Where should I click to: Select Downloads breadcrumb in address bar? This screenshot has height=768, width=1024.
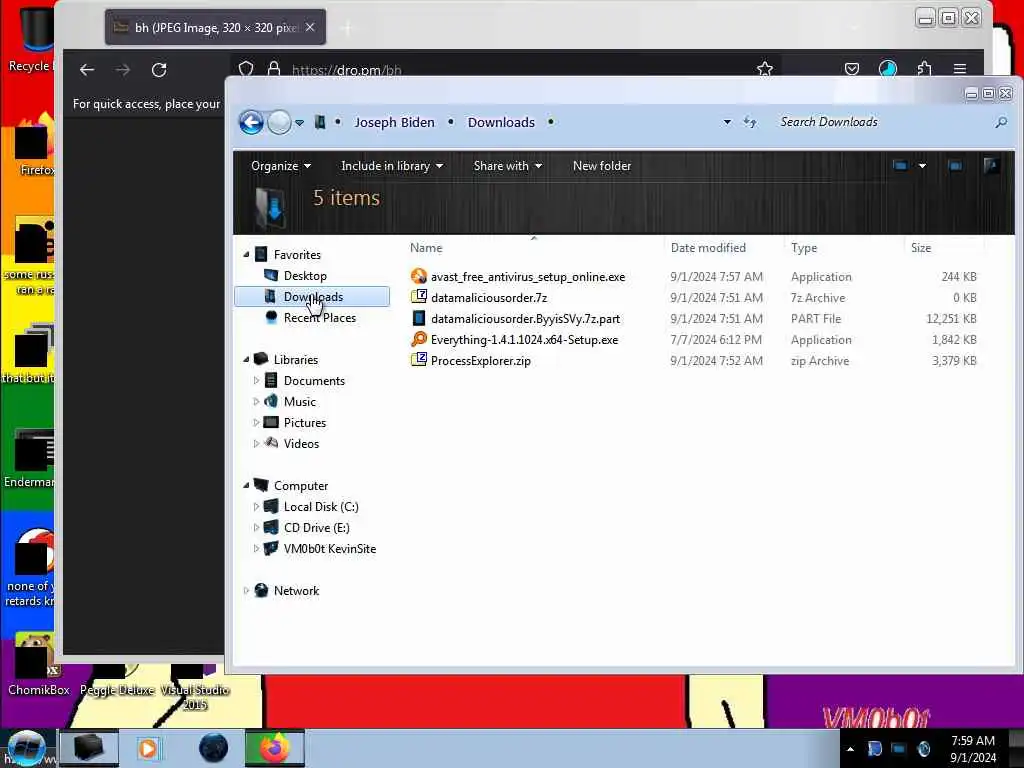coord(501,122)
